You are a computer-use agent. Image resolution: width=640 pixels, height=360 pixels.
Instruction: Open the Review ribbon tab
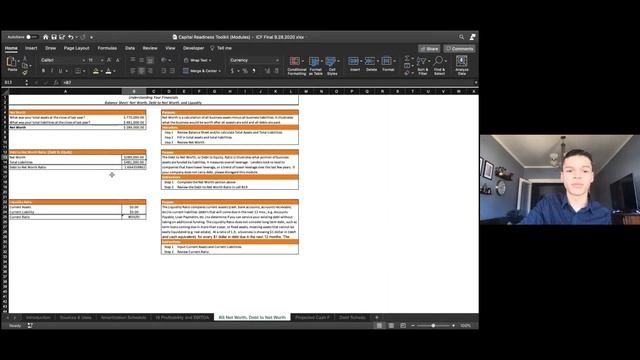pos(150,48)
